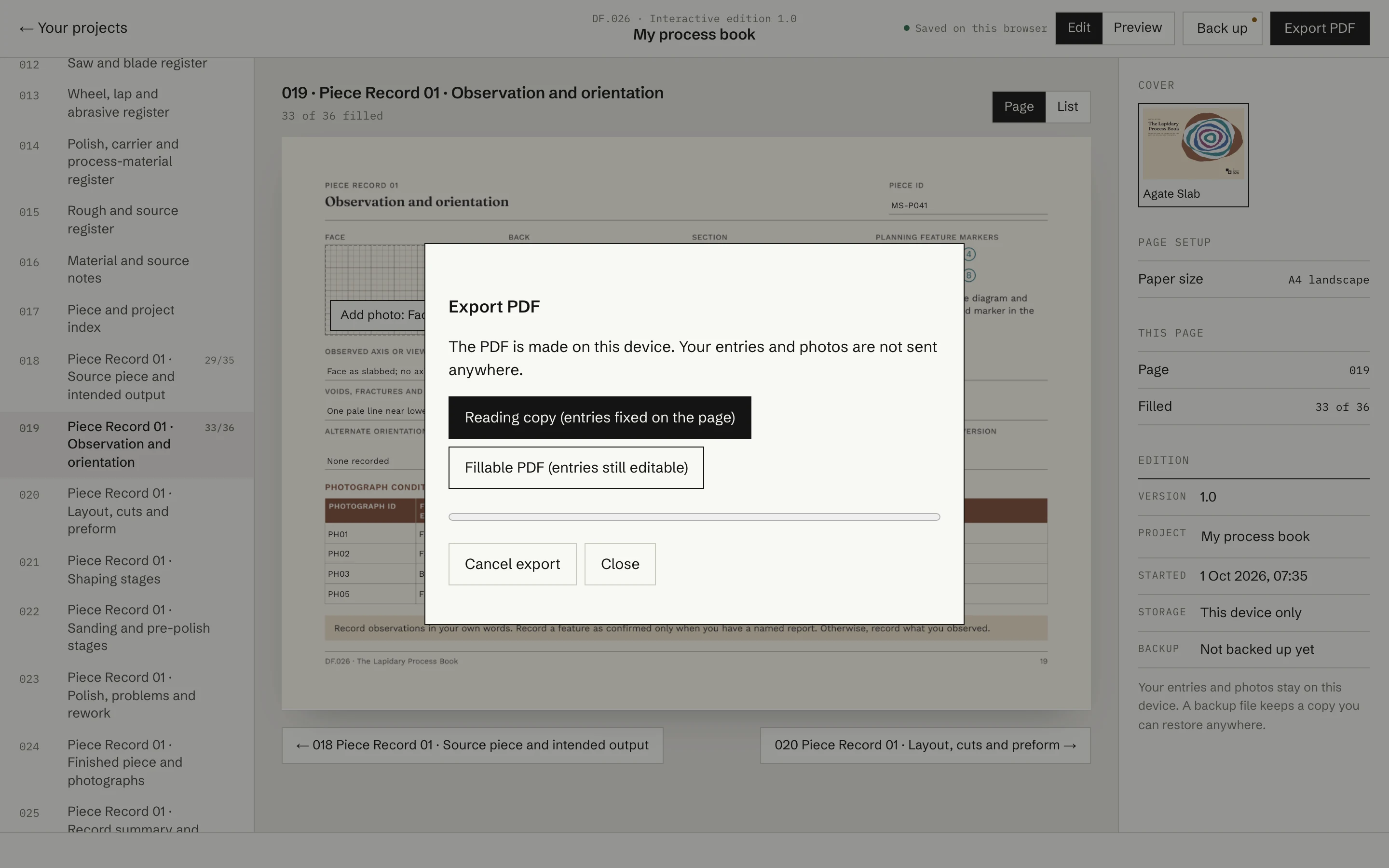This screenshot has width=1389, height=868.
Task: Click the Started date 1 Oct 2026, 07:35
Action: point(1253,576)
